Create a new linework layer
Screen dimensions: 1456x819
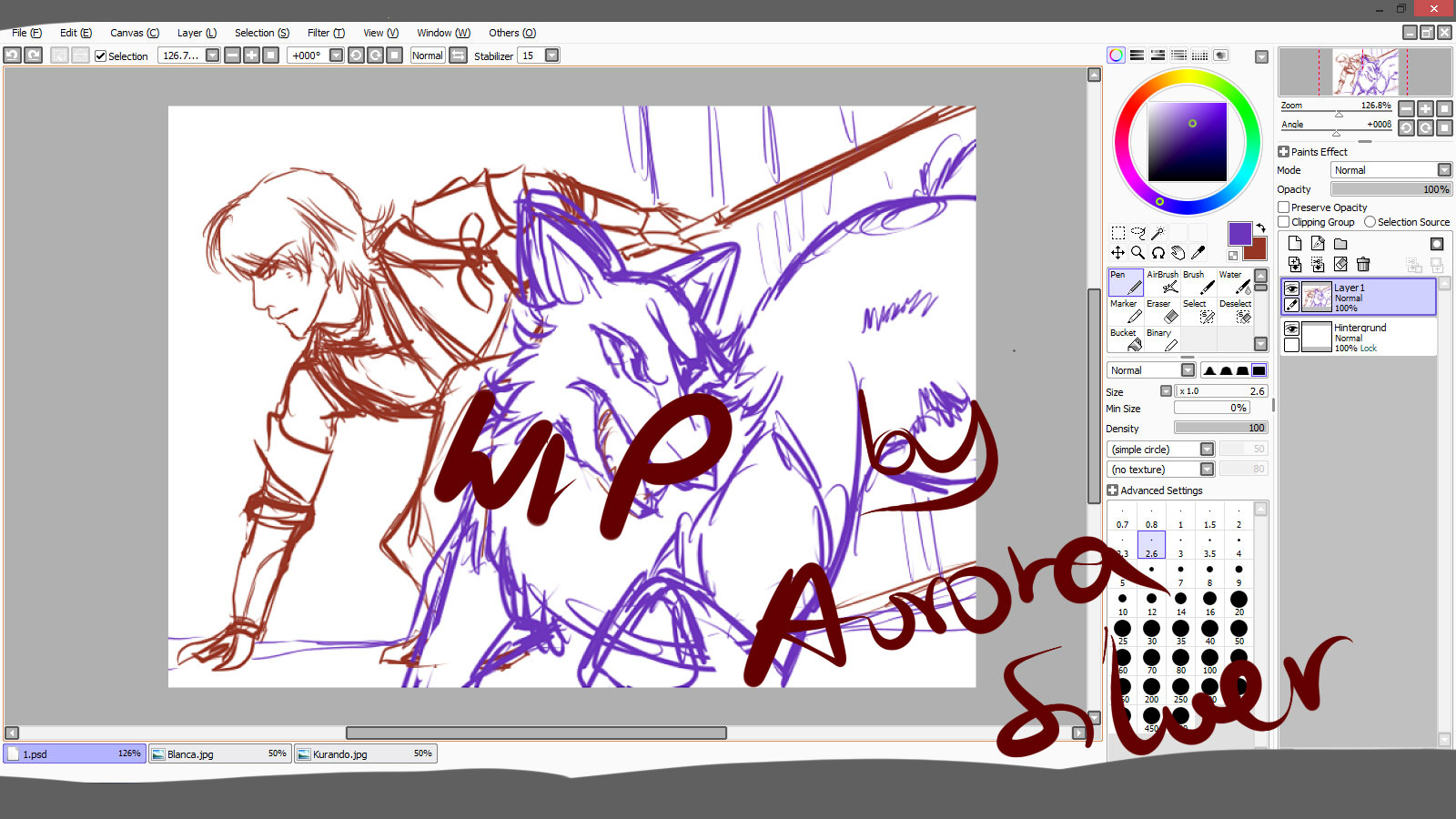click(1318, 244)
